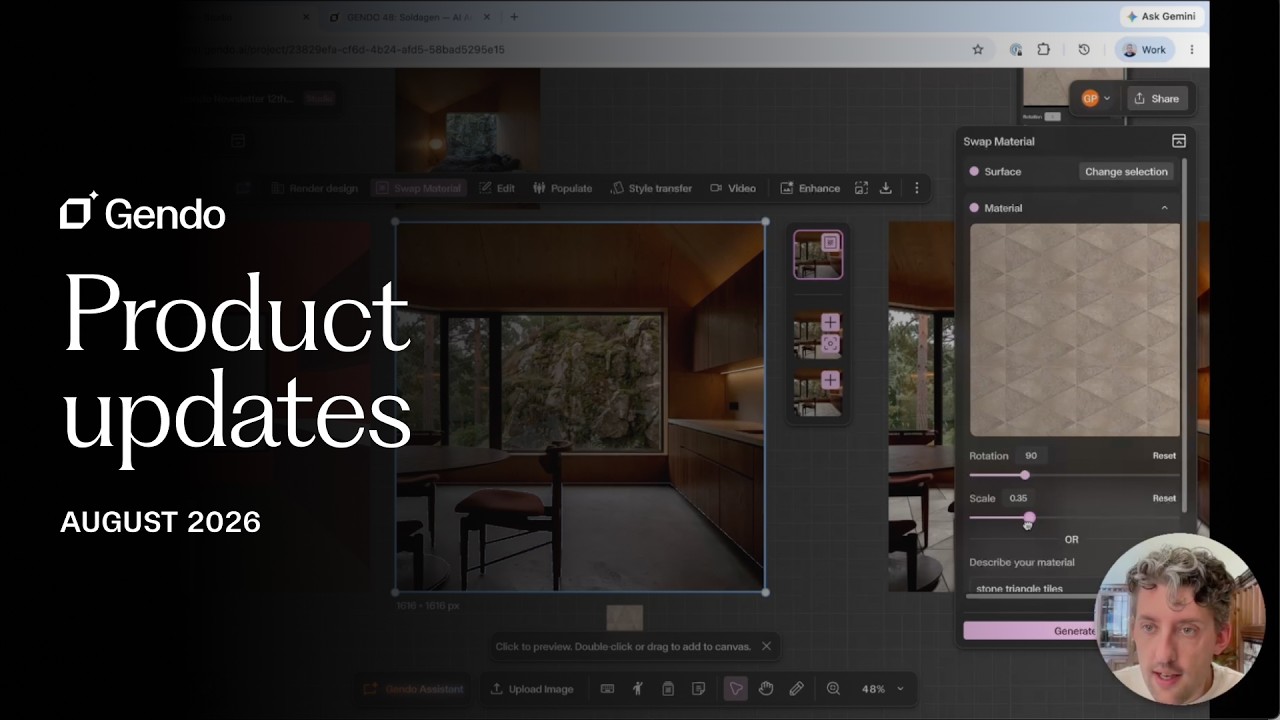Add the middle variation to canvas
1280x720 pixels.
[830, 322]
